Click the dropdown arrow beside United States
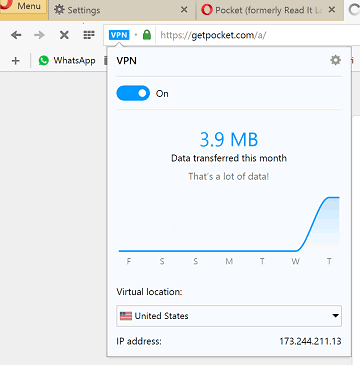 (x=335, y=316)
